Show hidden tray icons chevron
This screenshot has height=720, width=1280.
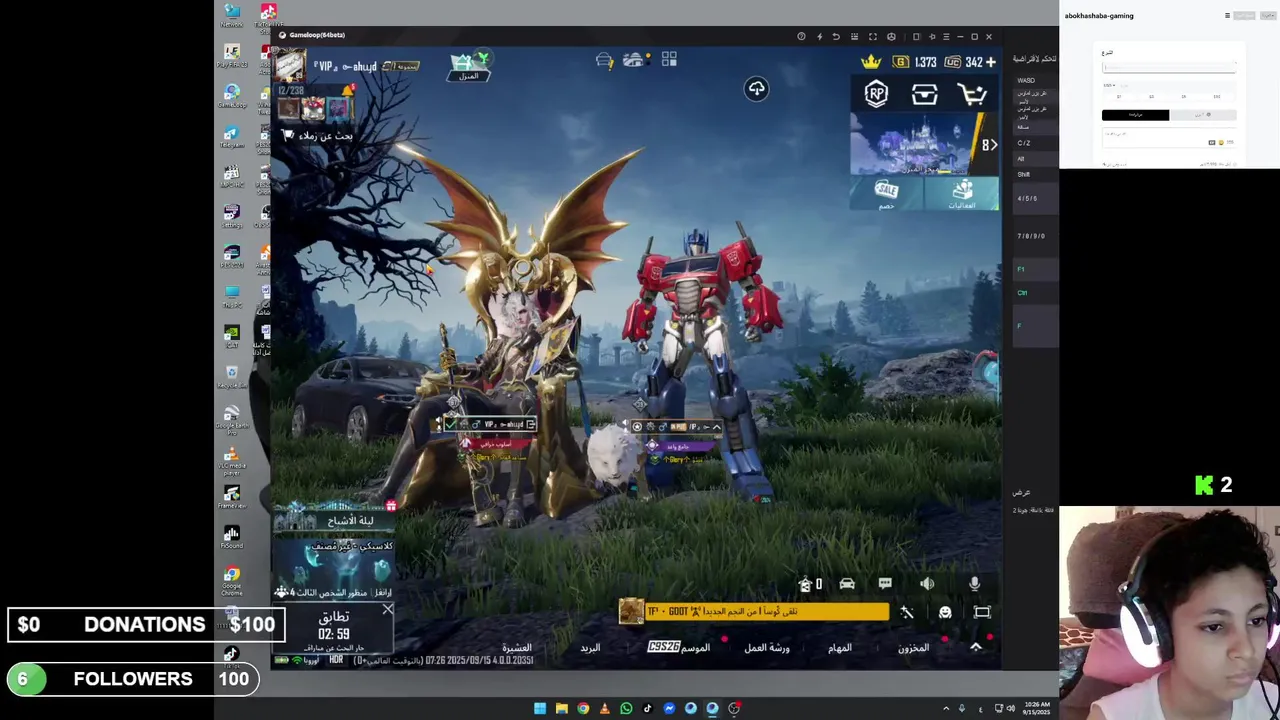pyautogui.click(x=946, y=708)
